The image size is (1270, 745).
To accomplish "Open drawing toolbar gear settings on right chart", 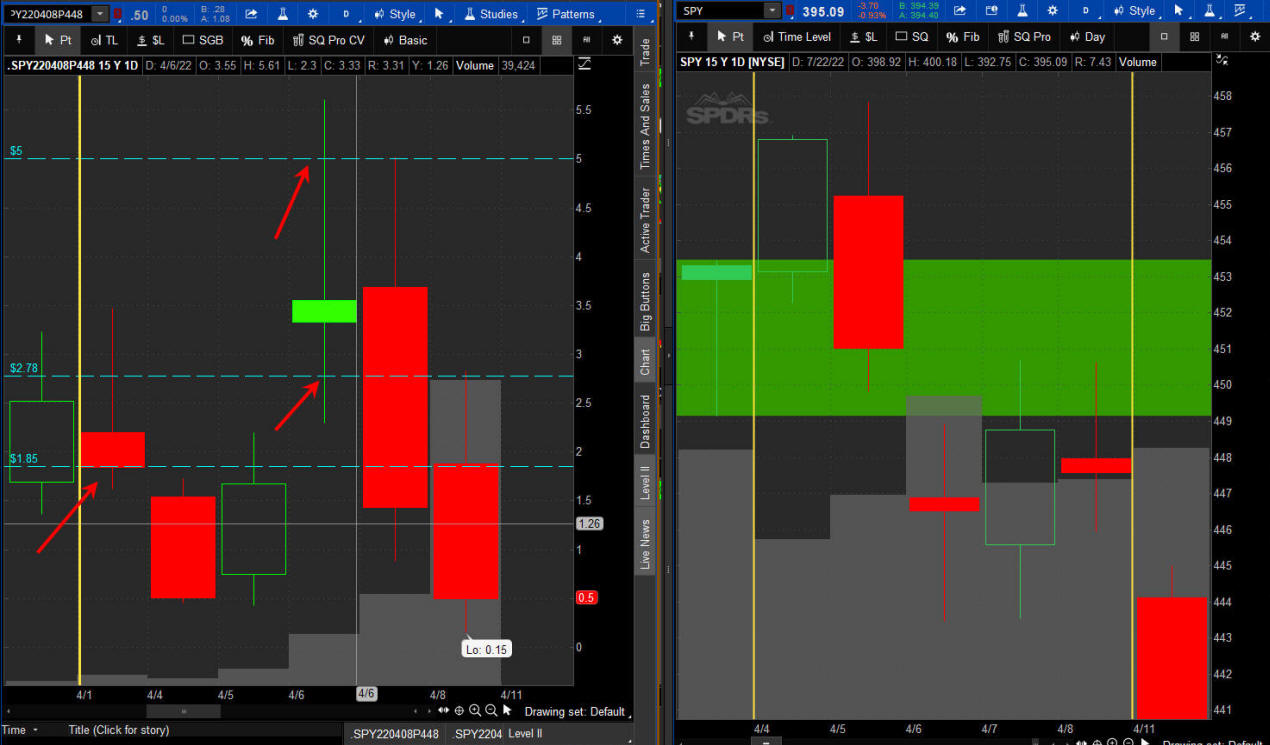I will (1254, 36).
